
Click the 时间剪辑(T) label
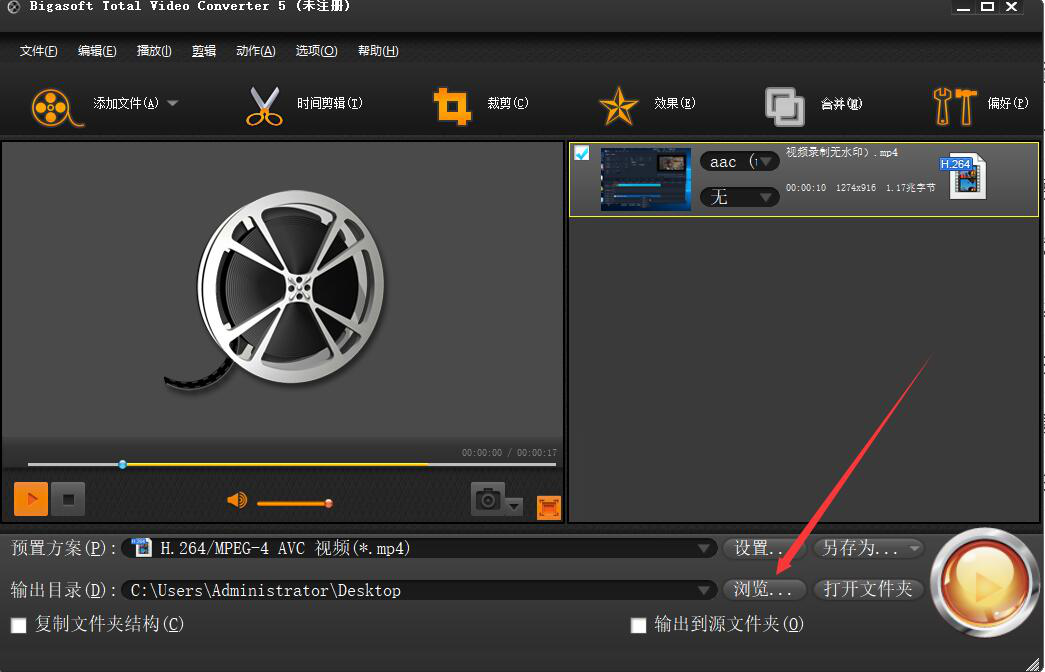329,103
